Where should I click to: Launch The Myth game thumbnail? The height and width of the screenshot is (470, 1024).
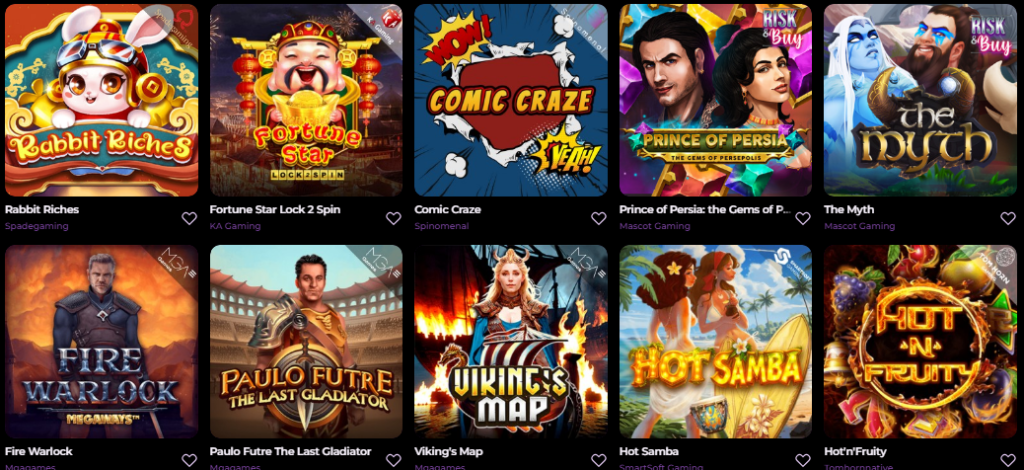[x=920, y=100]
